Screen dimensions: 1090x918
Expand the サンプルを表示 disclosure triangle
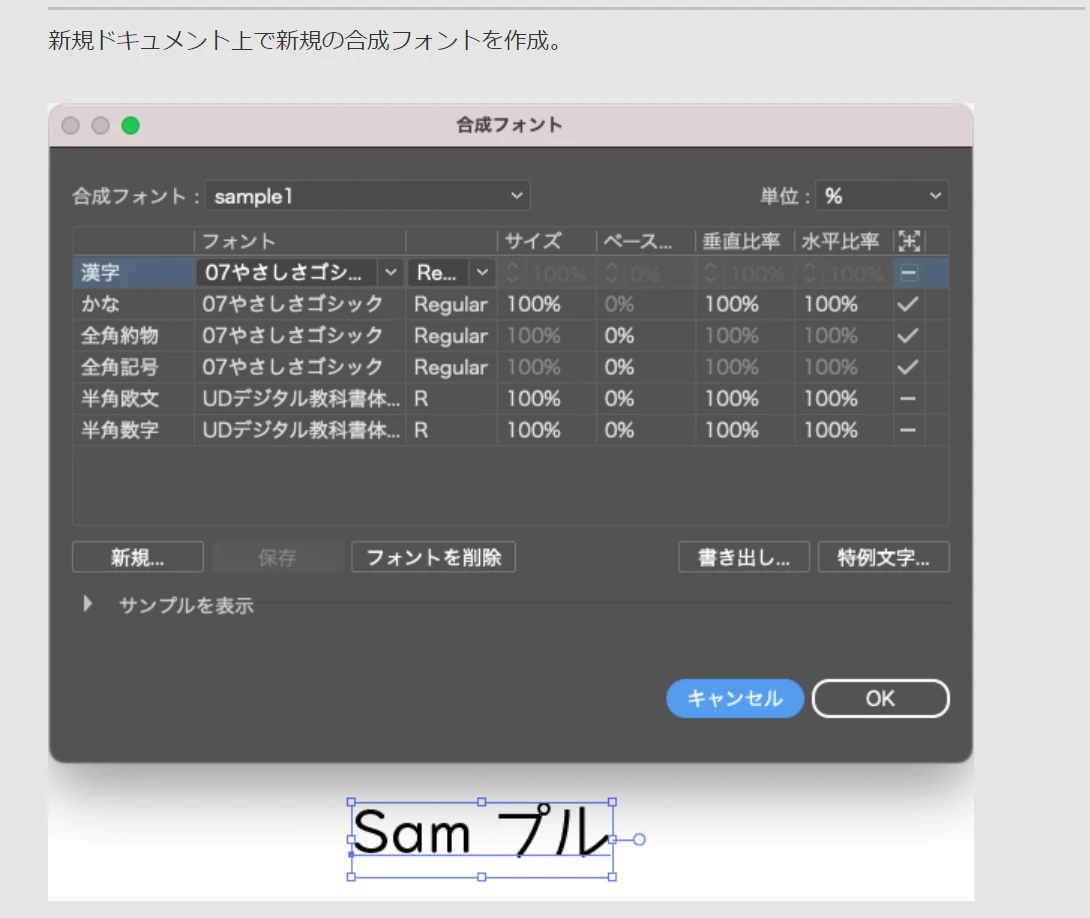pos(87,604)
